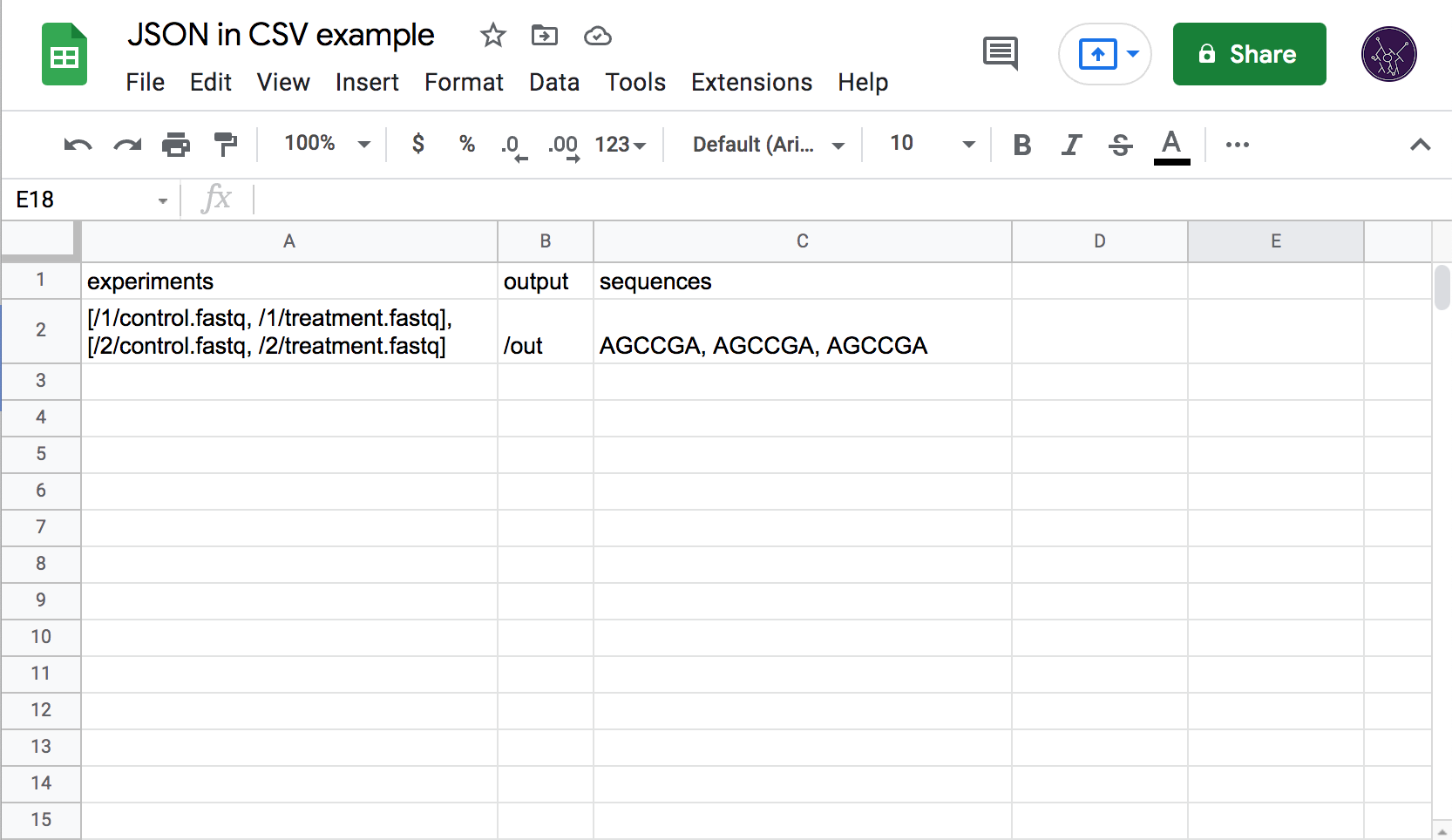Open the text color picker
Image resolution: width=1452 pixels, height=840 pixels.
coord(1171,145)
